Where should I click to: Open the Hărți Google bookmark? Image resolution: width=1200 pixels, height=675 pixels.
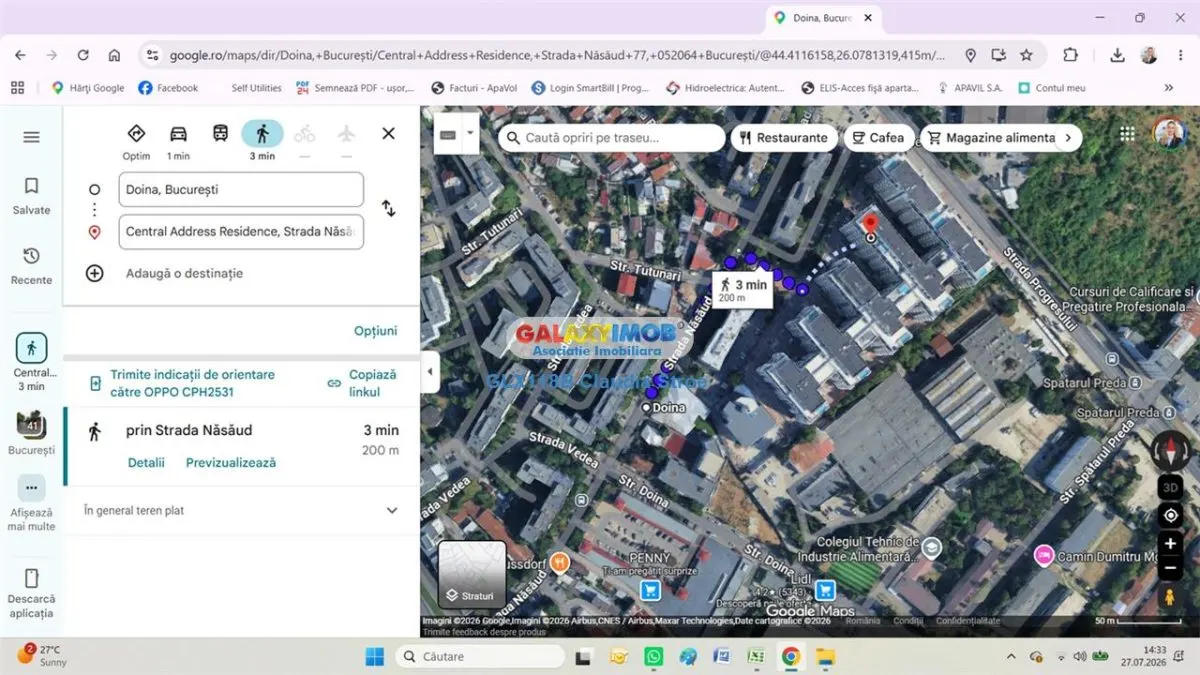(88, 88)
